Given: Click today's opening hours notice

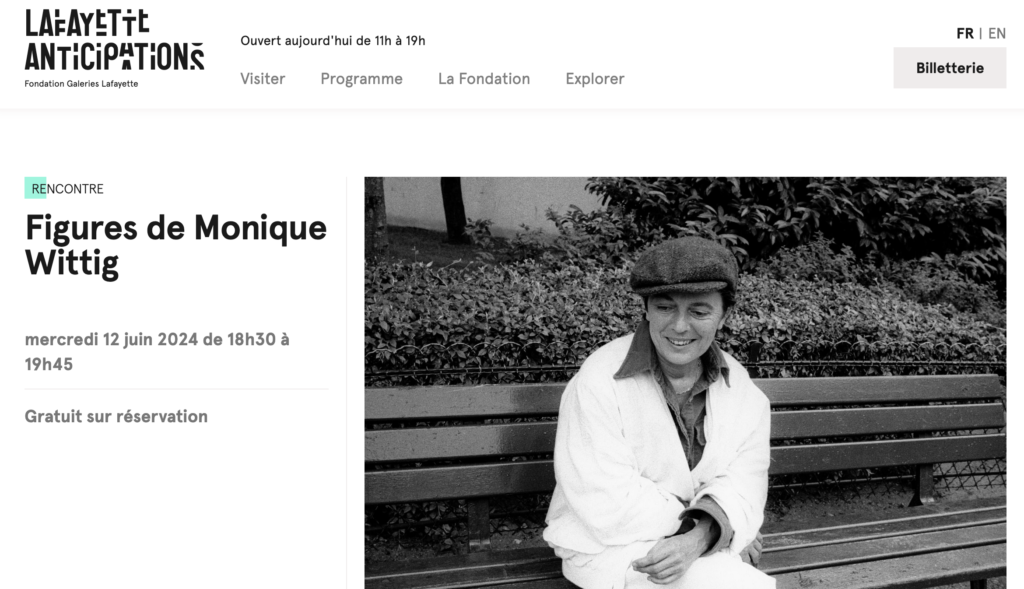Looking at the screenshot, I should pos(332,40).
